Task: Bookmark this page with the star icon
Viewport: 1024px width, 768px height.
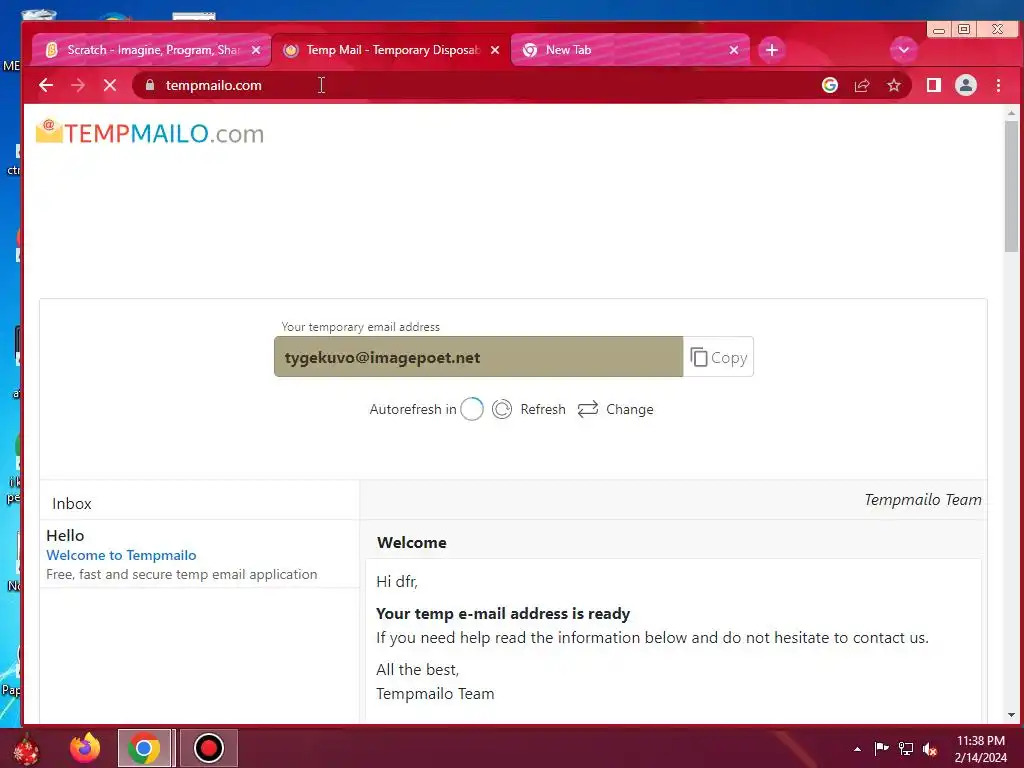Action: [894, 86]
